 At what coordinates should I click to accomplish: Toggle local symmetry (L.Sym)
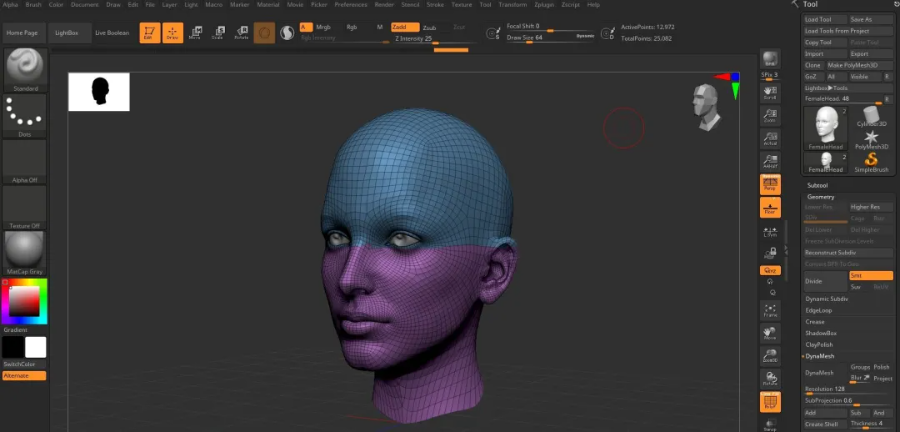pyautogui.click(x=770, y=231)
